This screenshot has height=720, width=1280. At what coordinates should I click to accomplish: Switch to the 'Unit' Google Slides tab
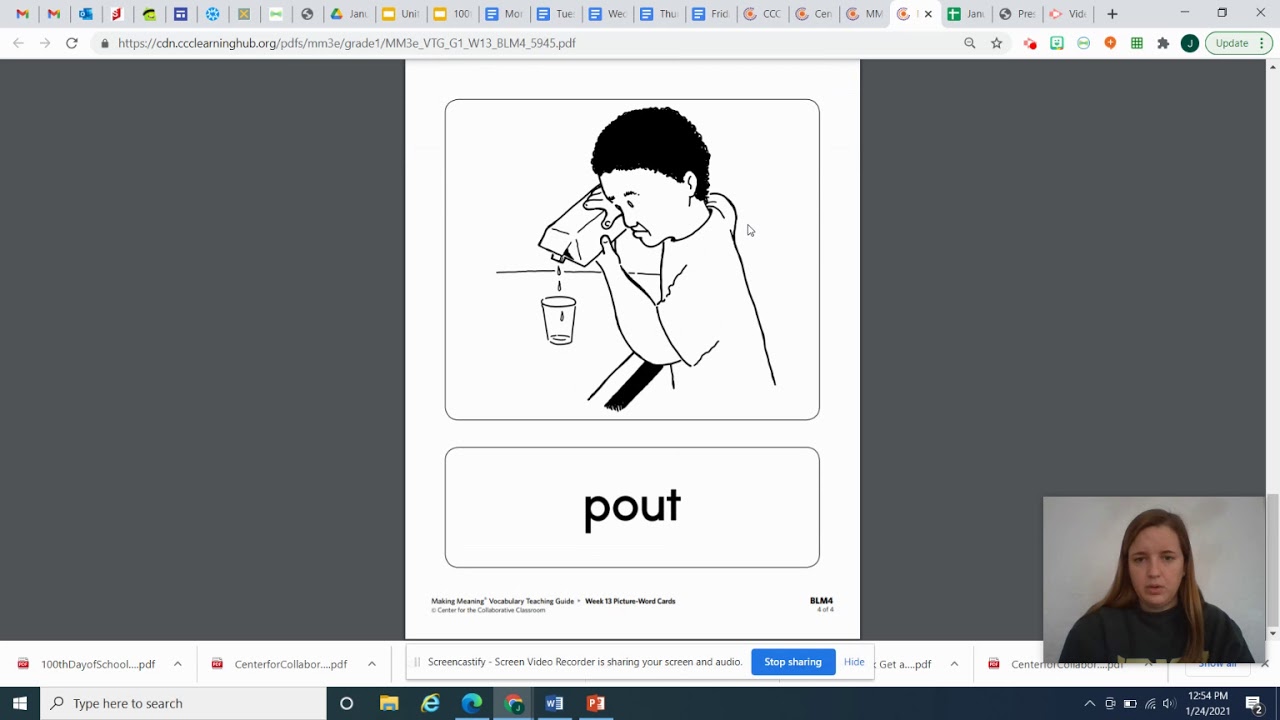(x=400, y=14)
